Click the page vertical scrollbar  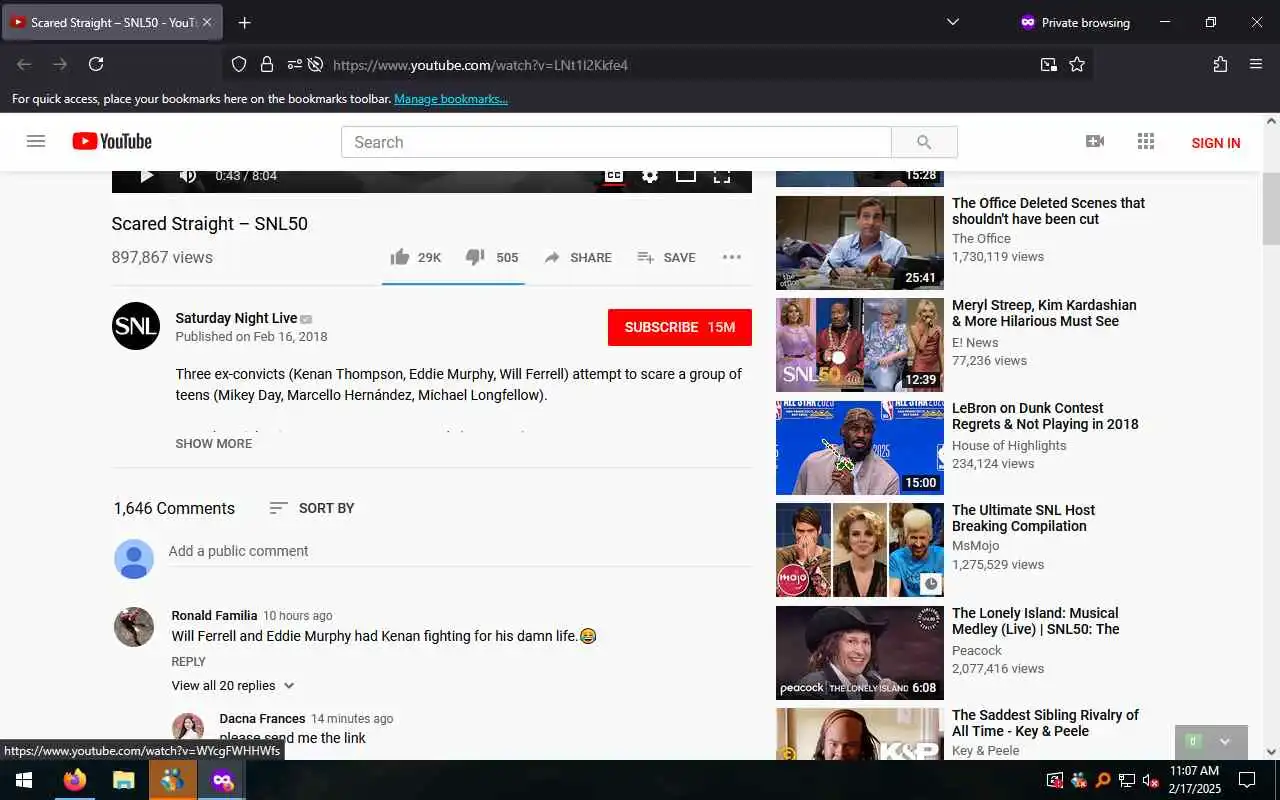(1271, 210)
